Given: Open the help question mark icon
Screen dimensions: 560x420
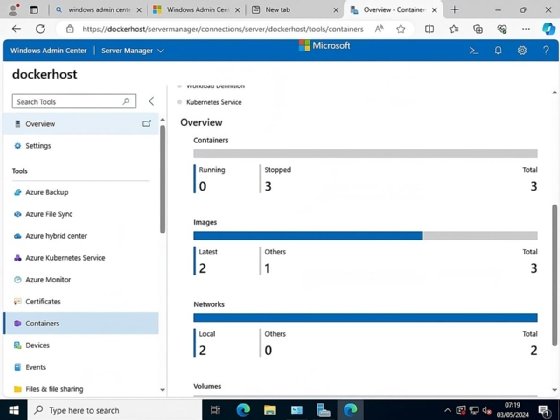Looking at the screenshot, I should [x=546, y=50].
